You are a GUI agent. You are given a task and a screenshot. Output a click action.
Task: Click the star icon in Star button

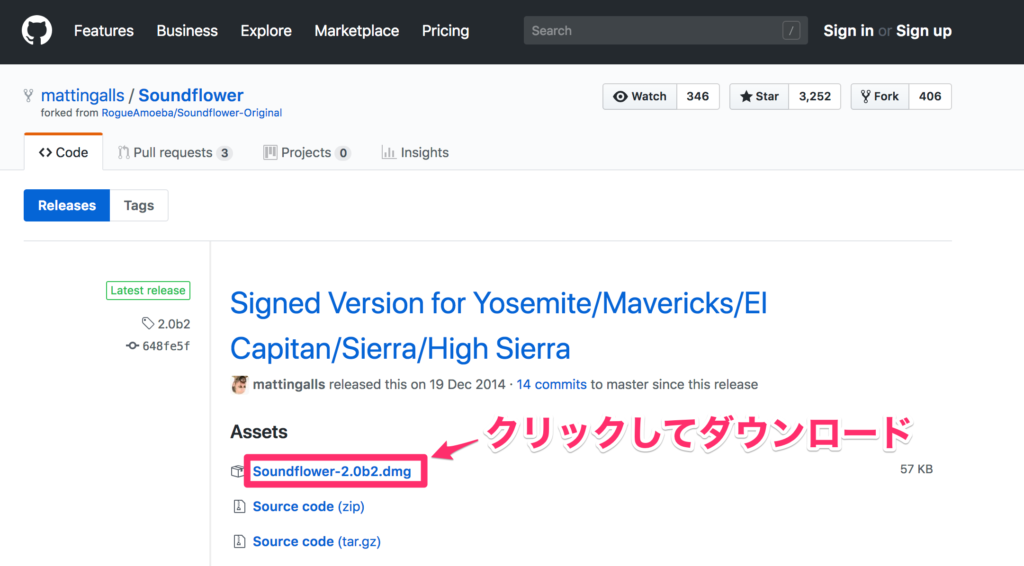coord(746,97)
